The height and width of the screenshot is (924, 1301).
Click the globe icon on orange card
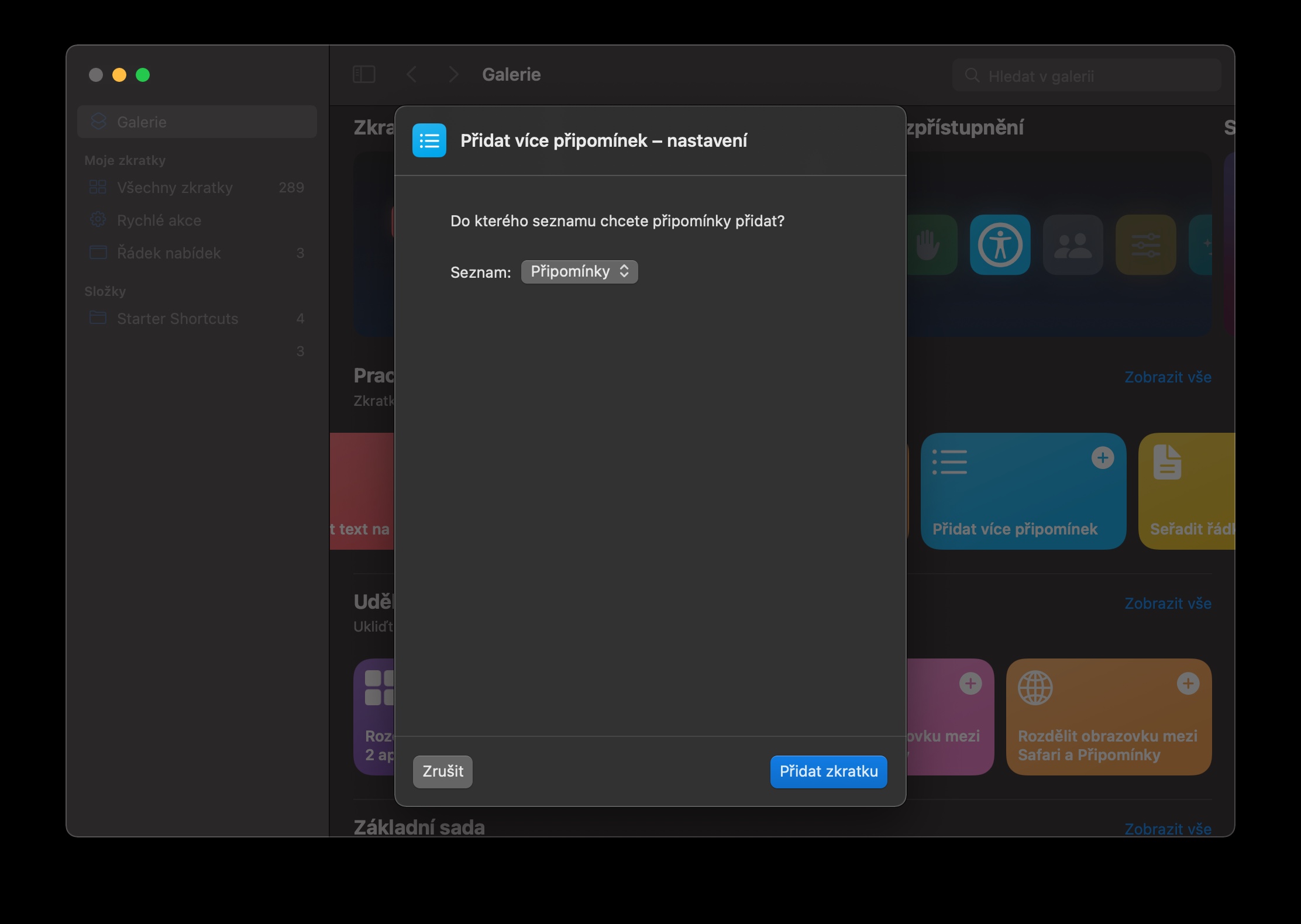(x=1035, y=688)
